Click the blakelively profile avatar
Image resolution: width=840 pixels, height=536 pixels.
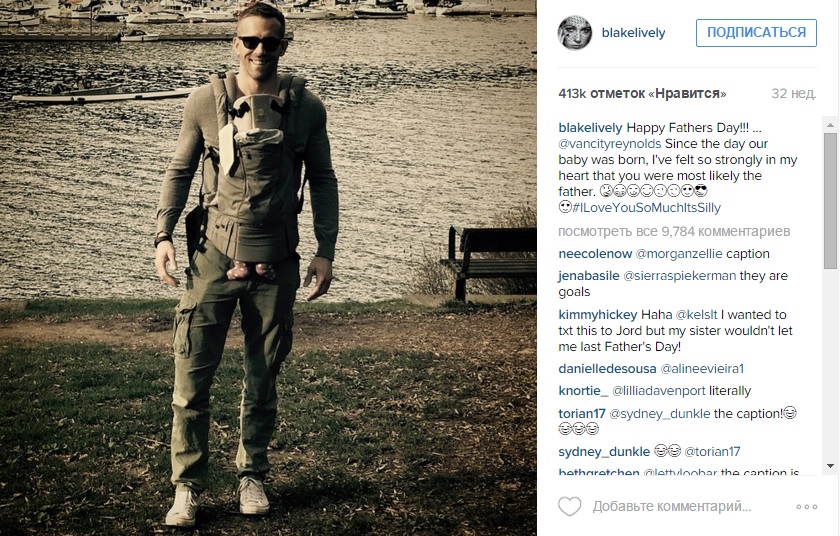(575, 33)
